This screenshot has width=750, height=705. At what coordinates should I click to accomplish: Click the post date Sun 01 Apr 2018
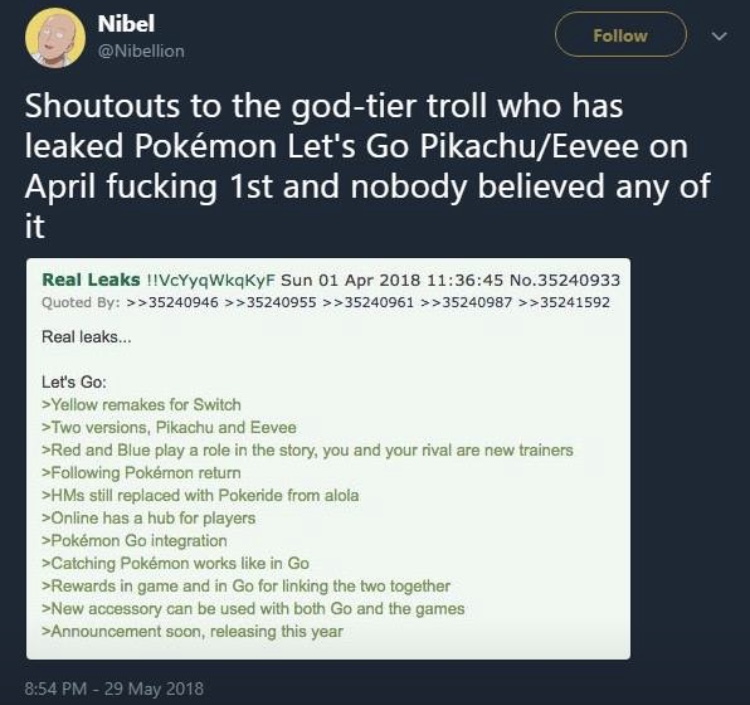click(351, 280)
